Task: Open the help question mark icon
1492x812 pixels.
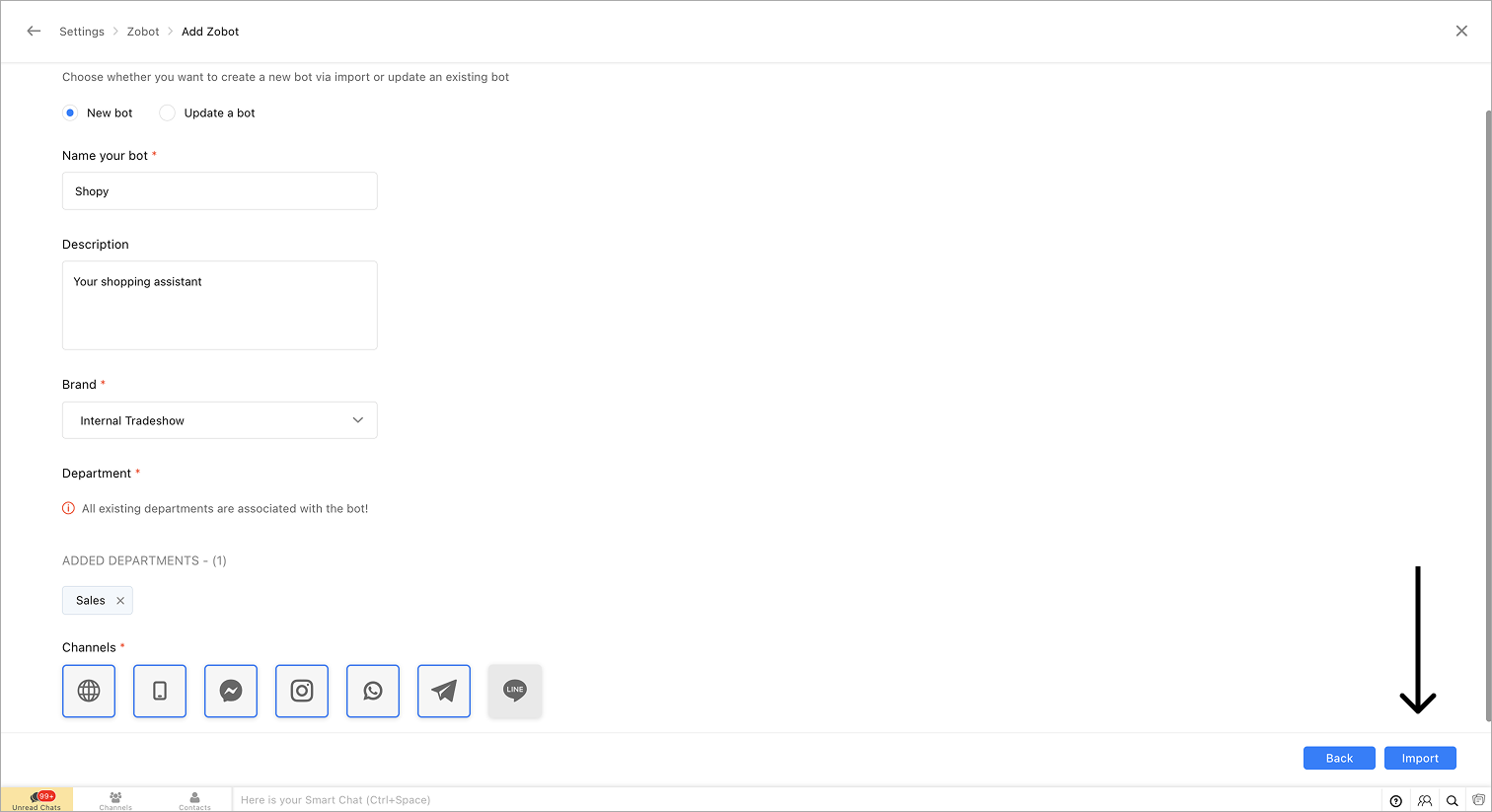Action: 1395,800
